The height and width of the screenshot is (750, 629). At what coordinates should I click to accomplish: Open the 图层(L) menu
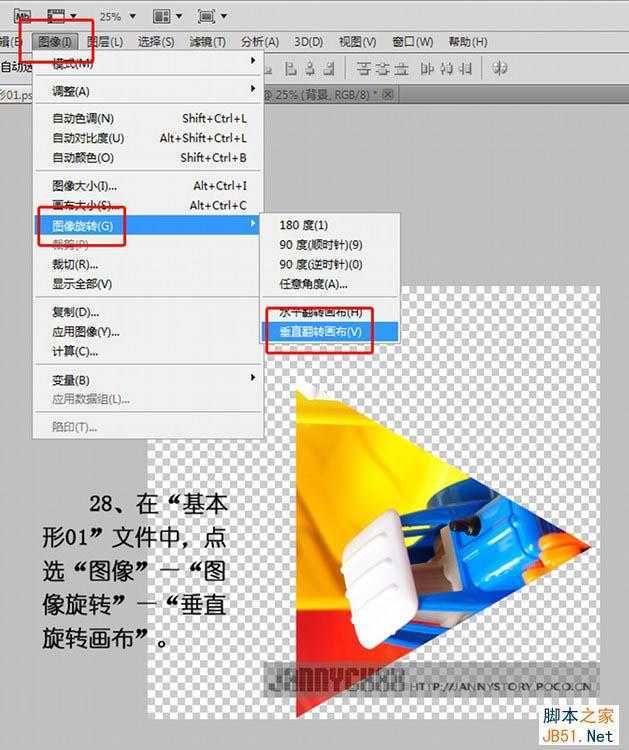[x=105, y=42]
